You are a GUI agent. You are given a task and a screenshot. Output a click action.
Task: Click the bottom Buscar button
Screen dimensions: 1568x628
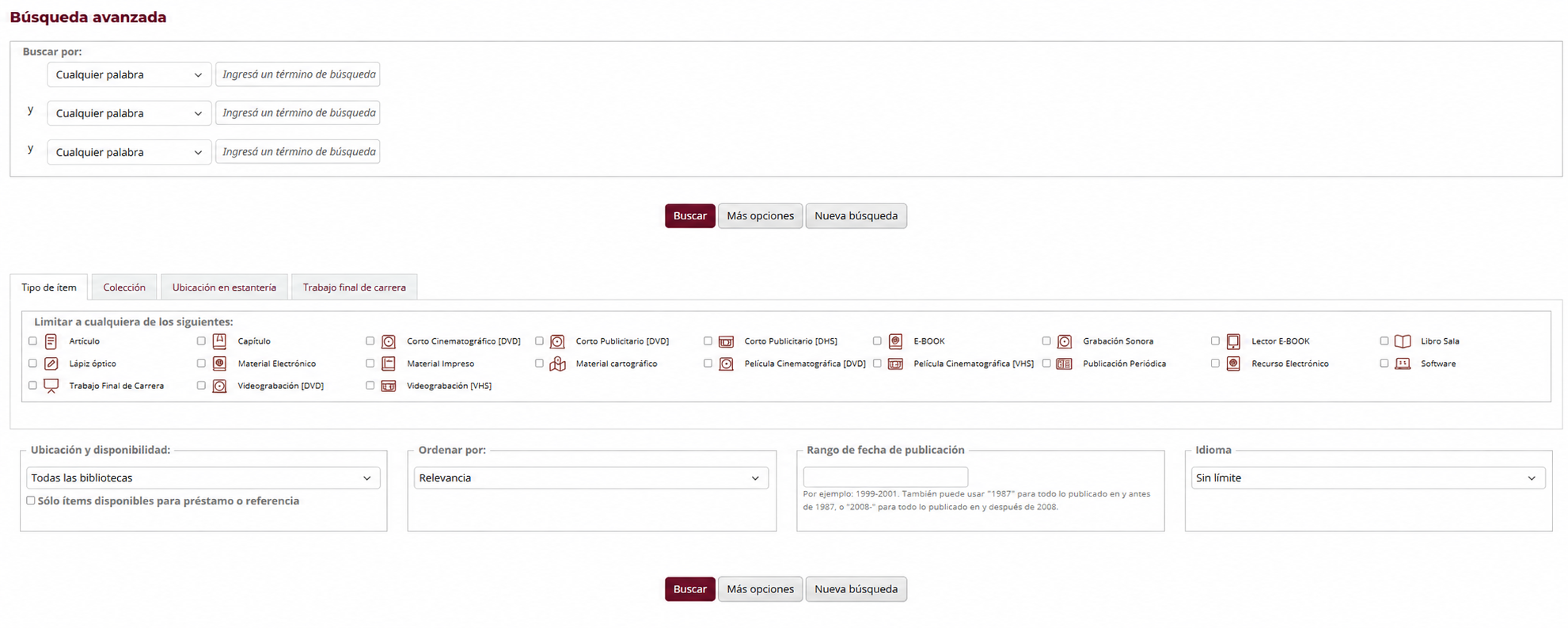[689, 589]
